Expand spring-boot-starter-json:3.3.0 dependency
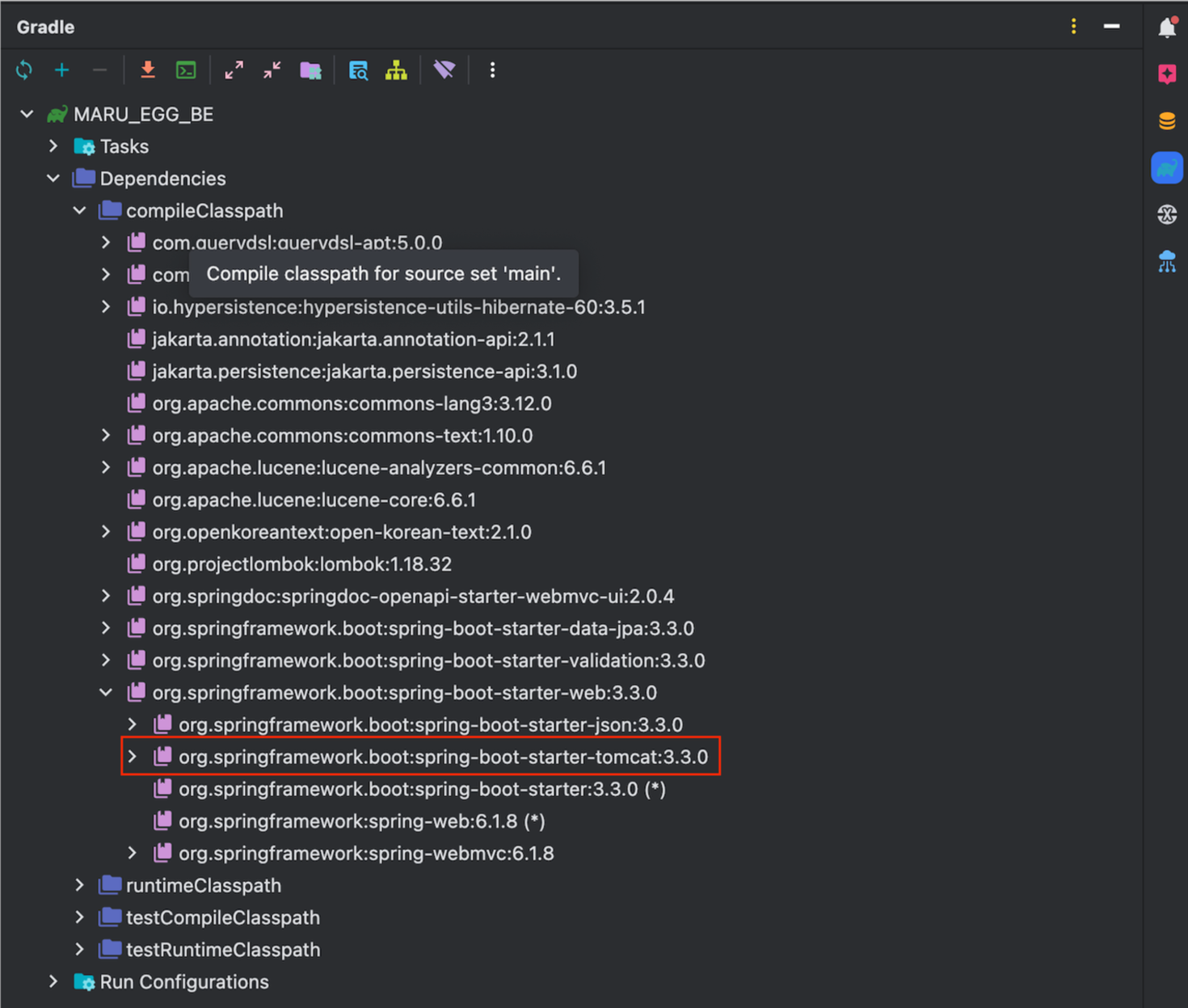The height and width of the screenshot is (1008, 1188). [133, 725]
